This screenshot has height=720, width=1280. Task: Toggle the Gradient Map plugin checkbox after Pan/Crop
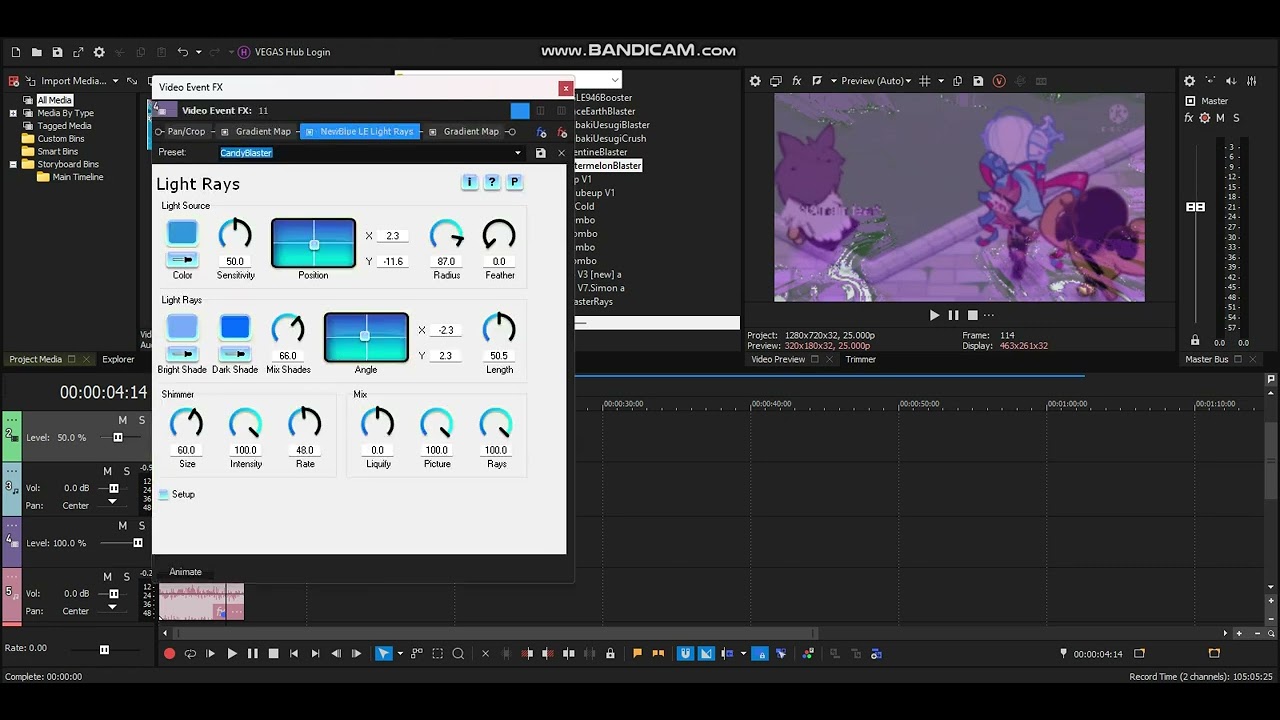pos(224,132)
